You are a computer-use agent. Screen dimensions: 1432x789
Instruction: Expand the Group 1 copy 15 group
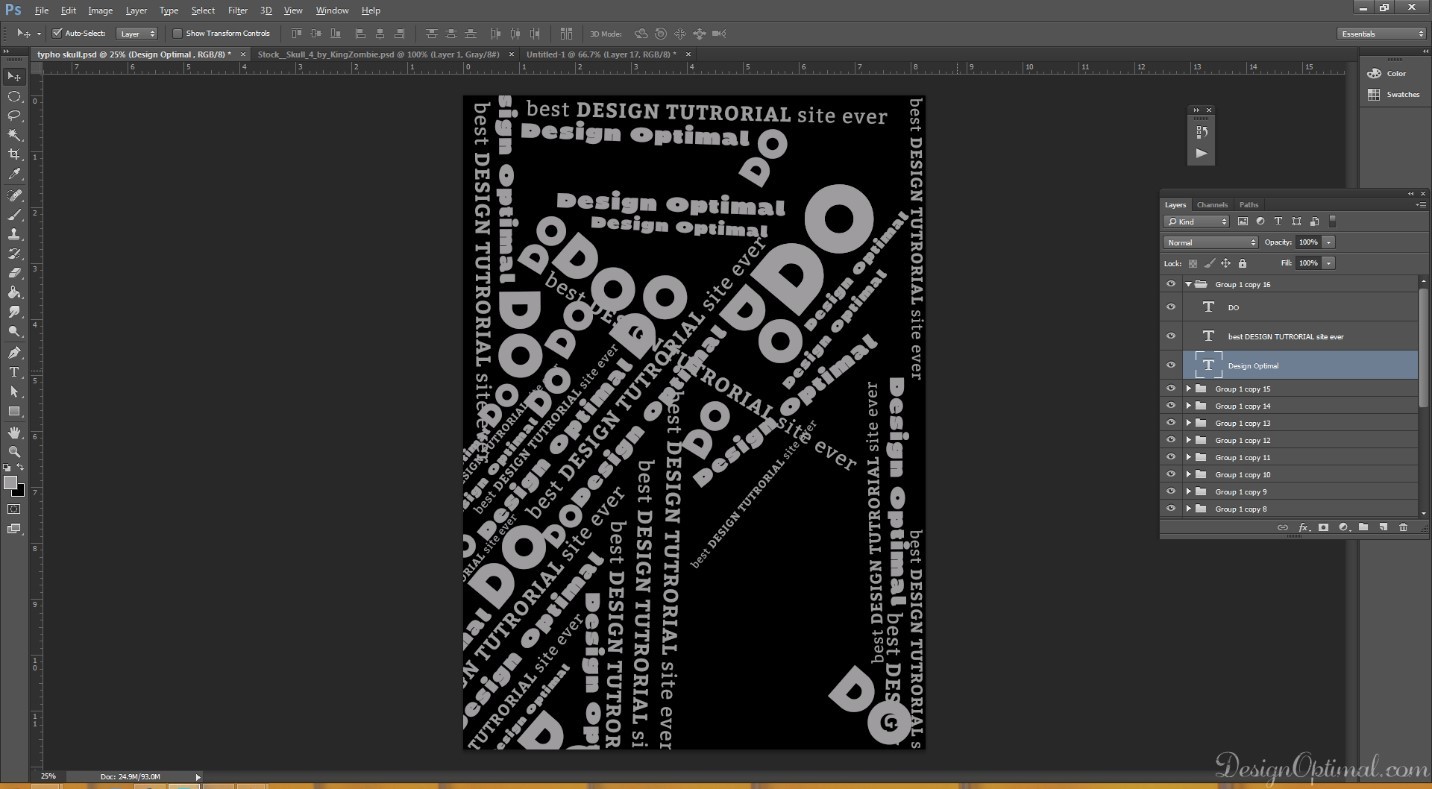1188,389
